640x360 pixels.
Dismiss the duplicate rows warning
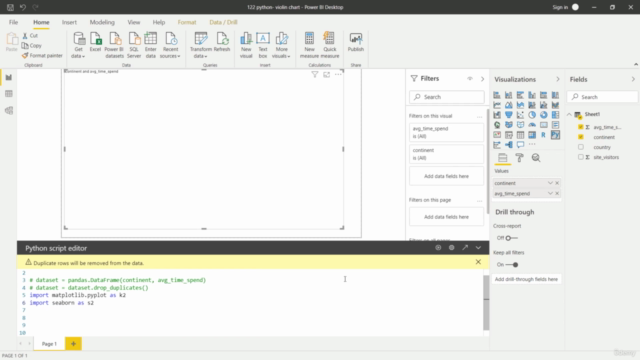click(478, 262)
